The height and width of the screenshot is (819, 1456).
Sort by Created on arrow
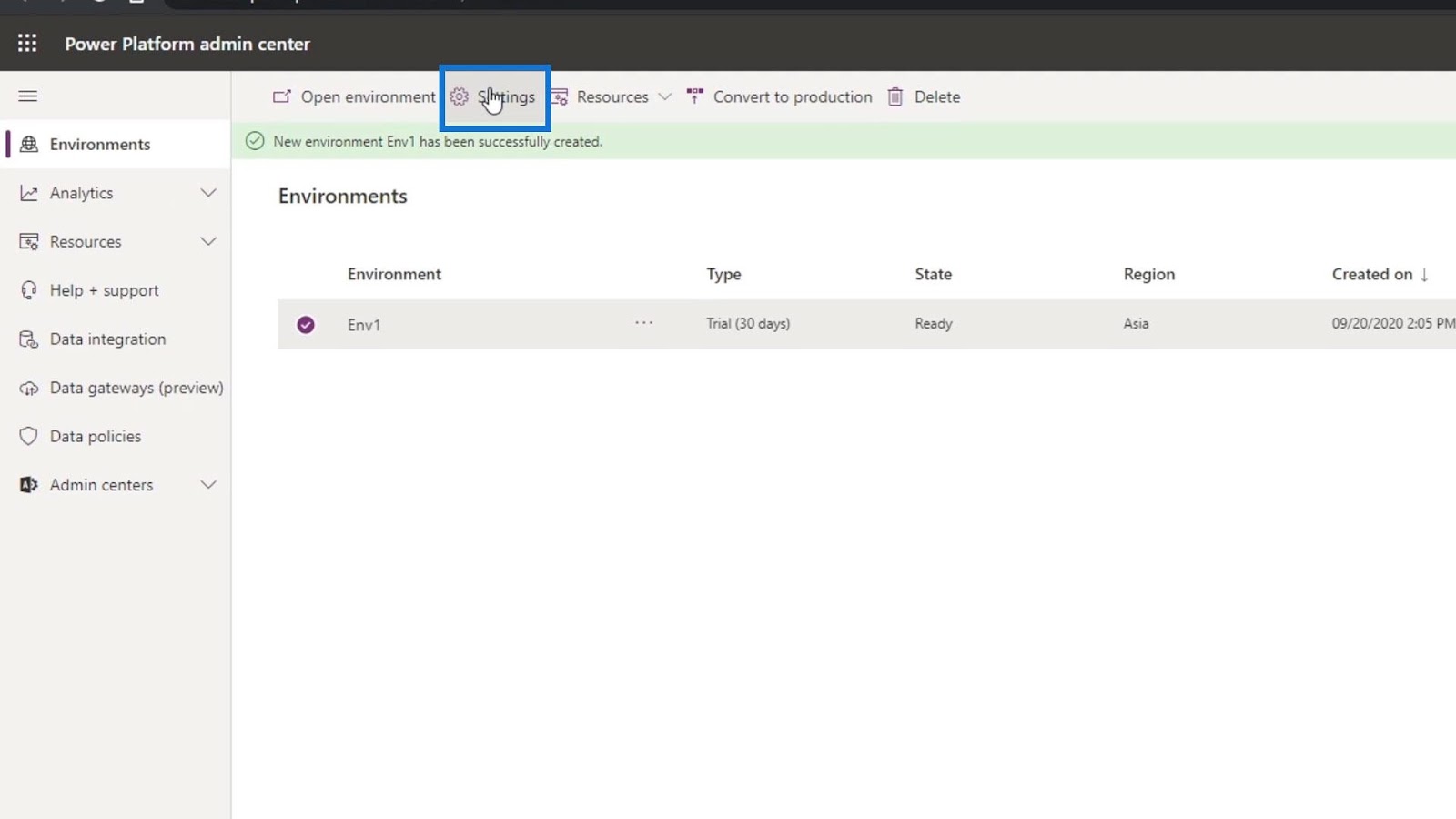pyautogui.click(x=1424, y=274)
